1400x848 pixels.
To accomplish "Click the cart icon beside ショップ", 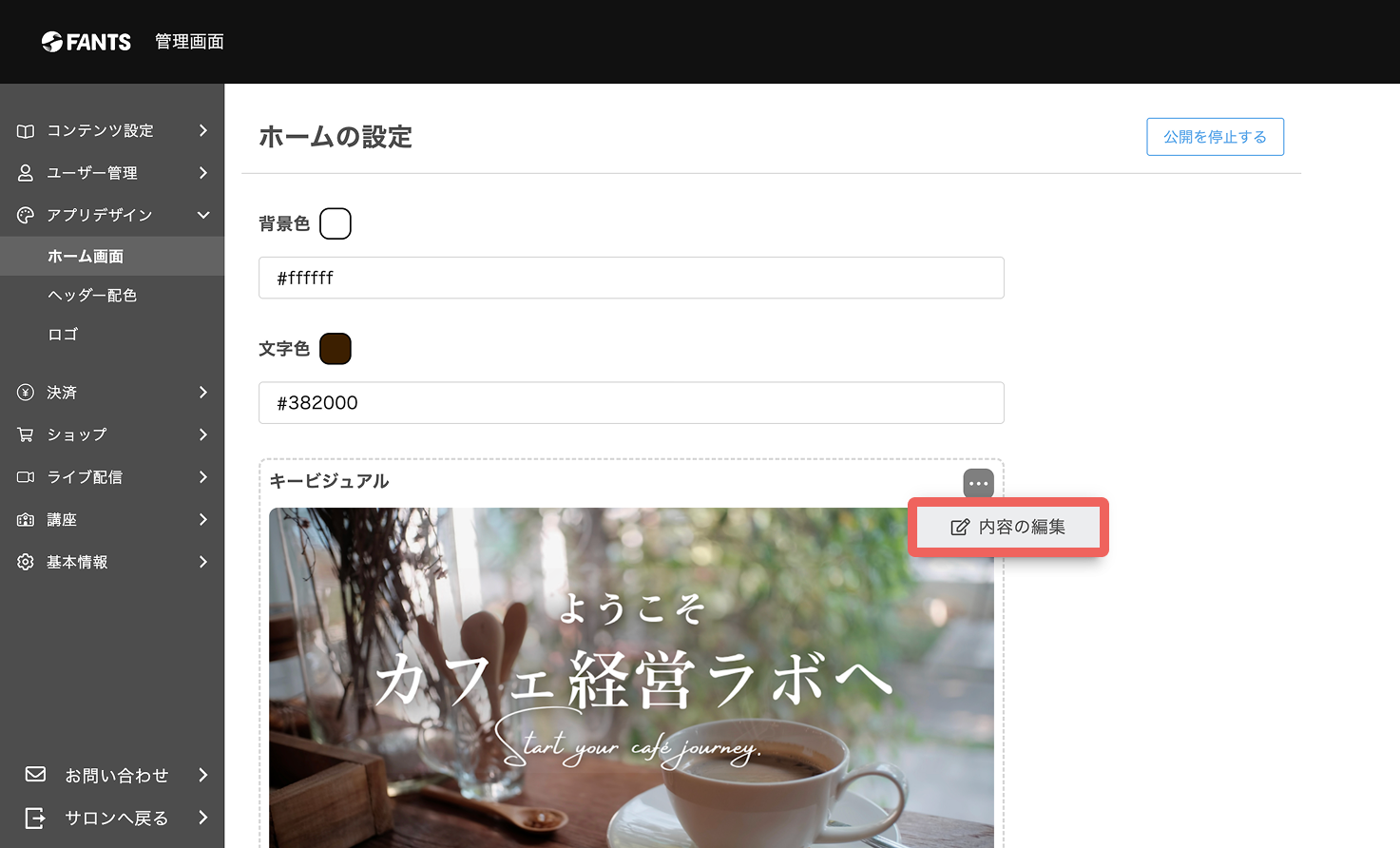I will tap(26, 434).
